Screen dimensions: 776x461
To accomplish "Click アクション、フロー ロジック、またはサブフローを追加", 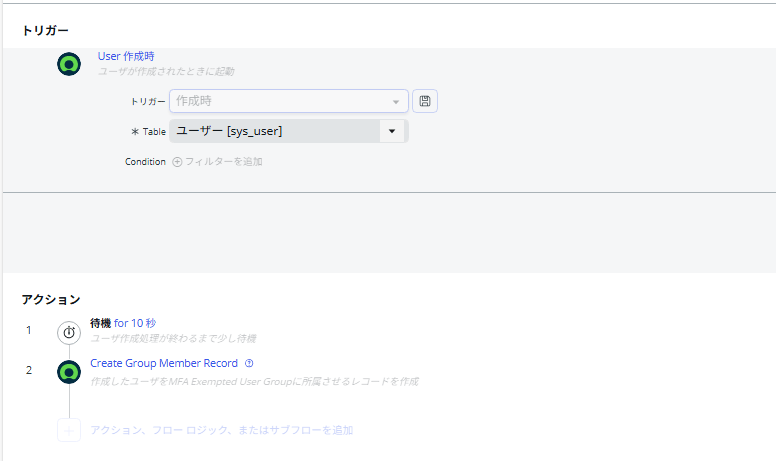I will 221,430.
